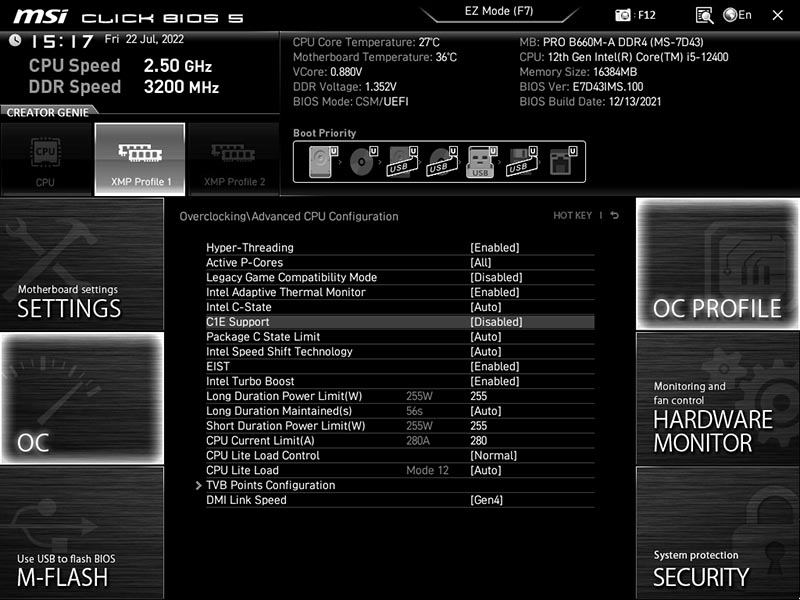
Task: Open the OC overclocking panel
Action: click(x=82, y=398)
